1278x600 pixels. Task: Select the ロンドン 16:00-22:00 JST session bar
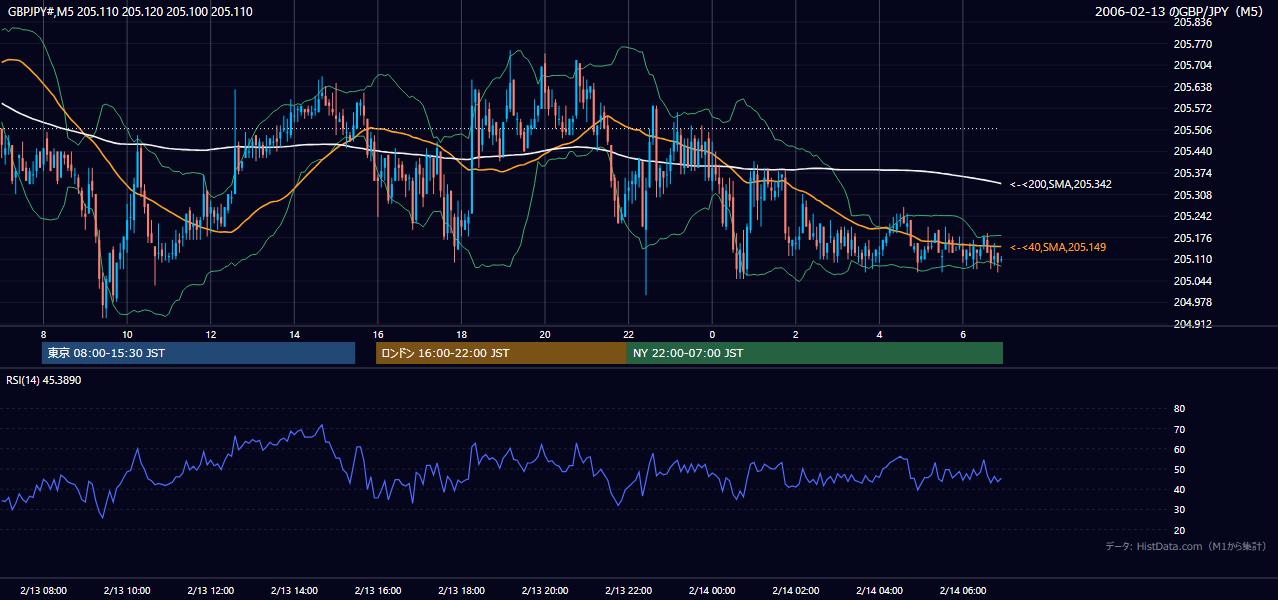coord(501,353)
